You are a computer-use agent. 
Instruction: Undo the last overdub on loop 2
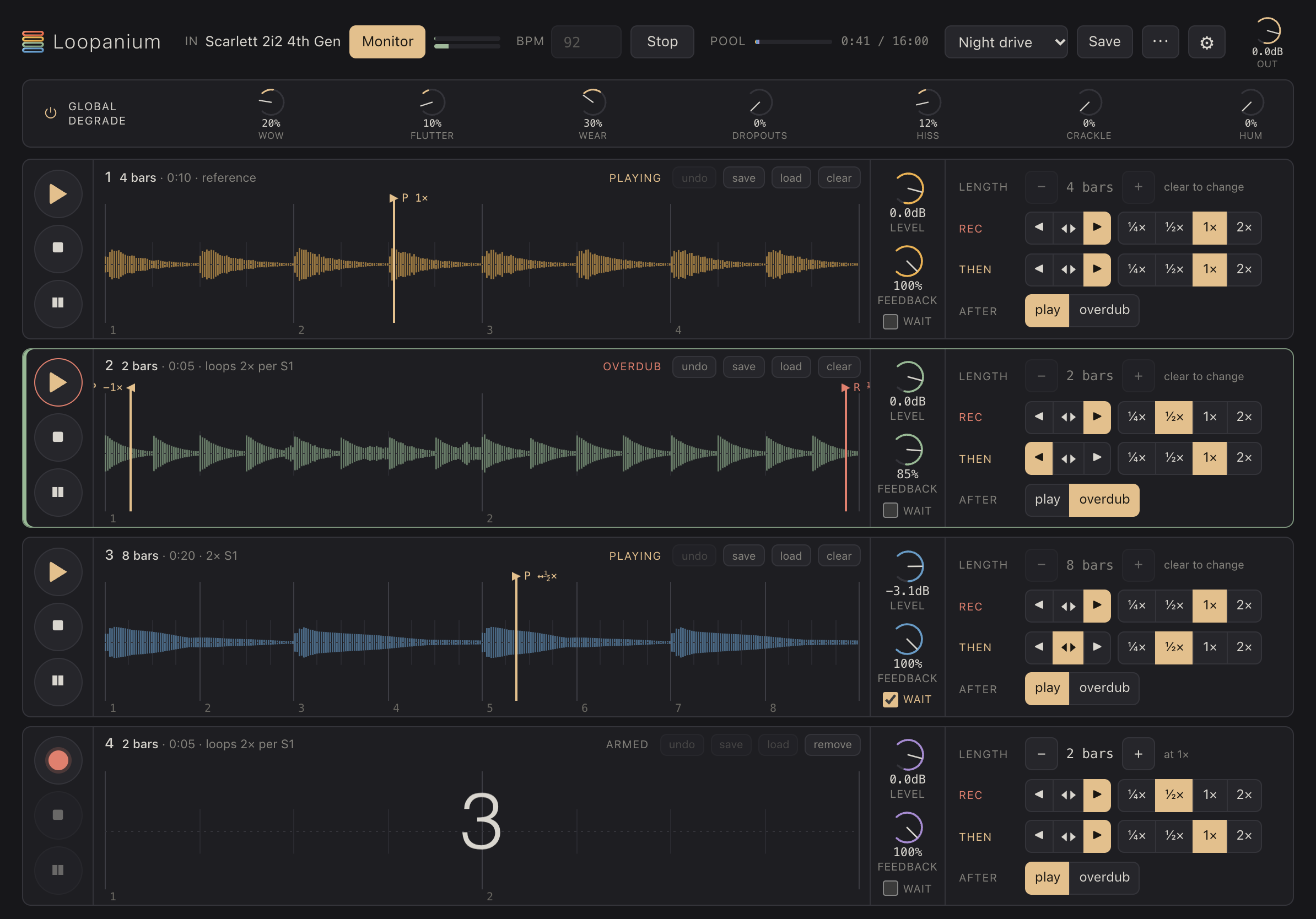(x=694, y=367)
